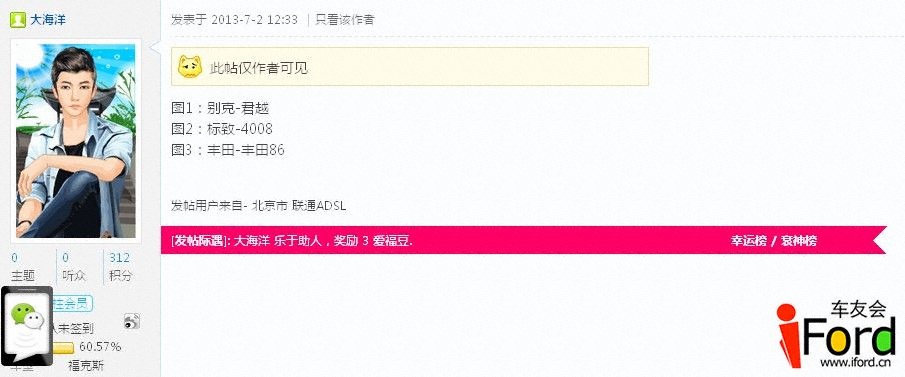Click 大海洋 in the pink banner
The height and width of the screenshot is (377, 905).
[252, 241]
